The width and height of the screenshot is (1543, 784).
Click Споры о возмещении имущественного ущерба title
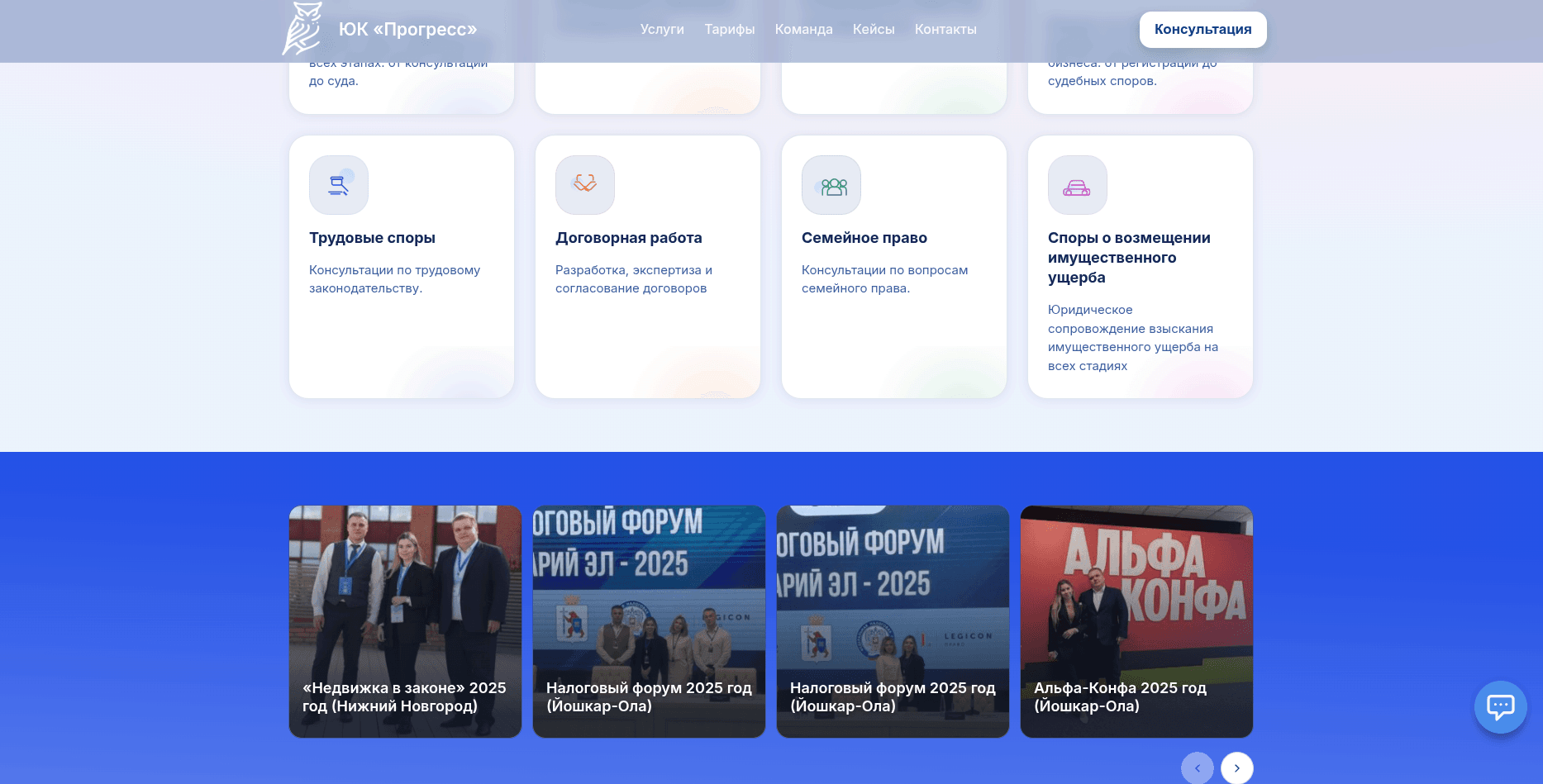pos(1129,258)
